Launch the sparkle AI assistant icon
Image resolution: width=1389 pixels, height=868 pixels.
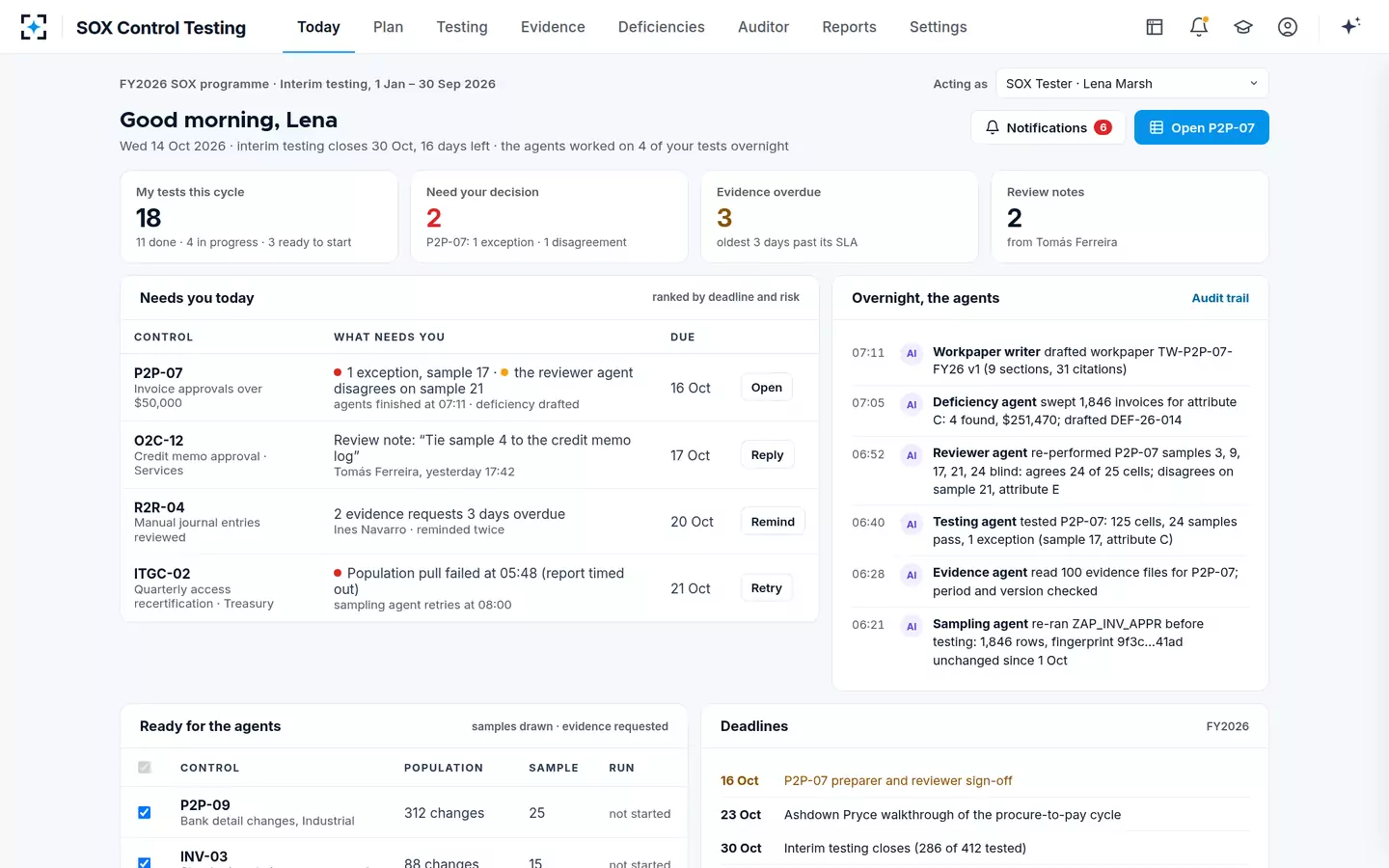pyautogui.click(x=1350, y=26)
